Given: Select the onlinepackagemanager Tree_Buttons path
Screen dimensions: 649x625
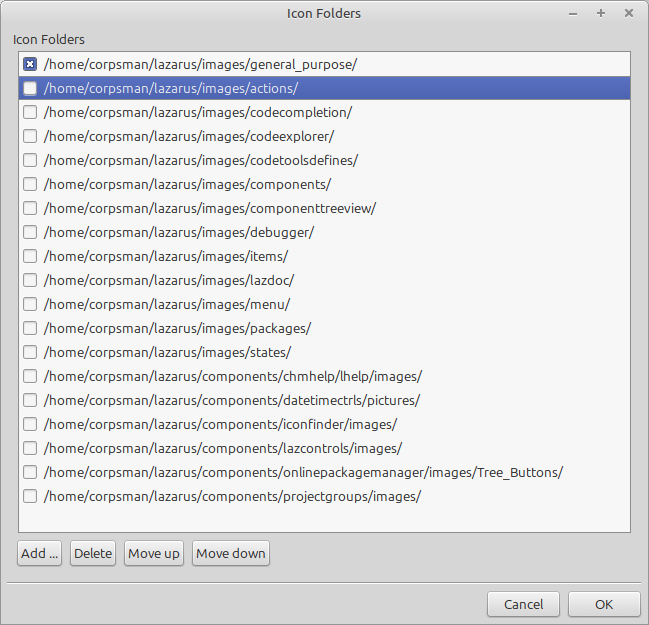Looking at the screenshot, I should (x=303, y=472).
